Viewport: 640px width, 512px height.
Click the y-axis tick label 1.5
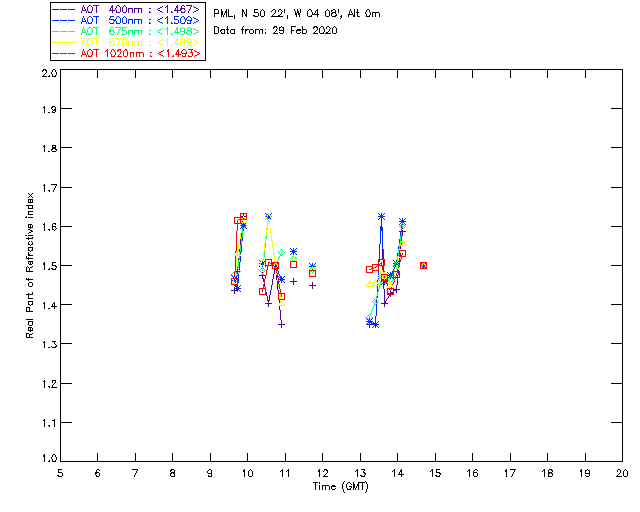(x=49, y=266)
